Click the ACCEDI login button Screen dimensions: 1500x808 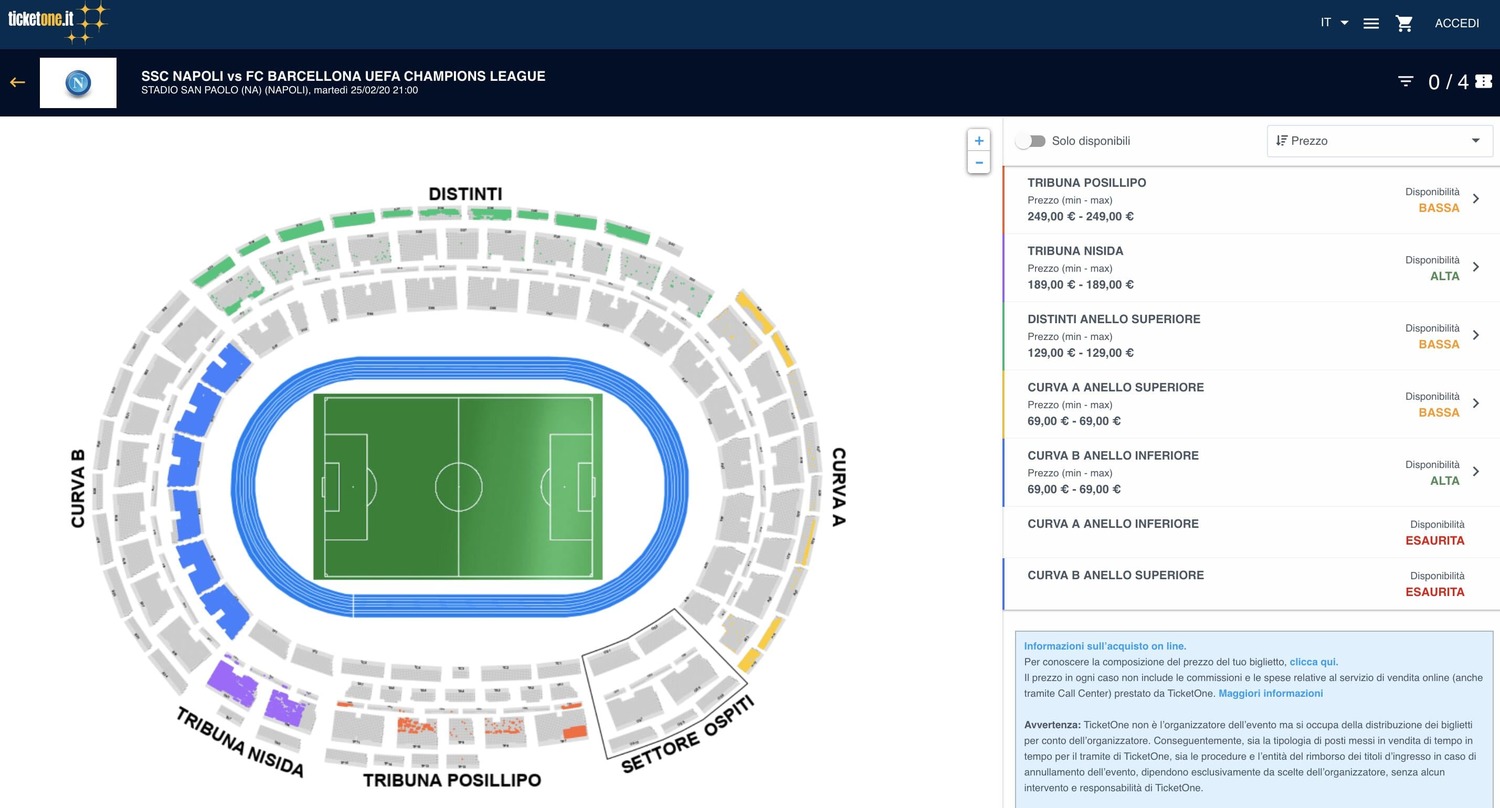click(x=1456, y=23)
